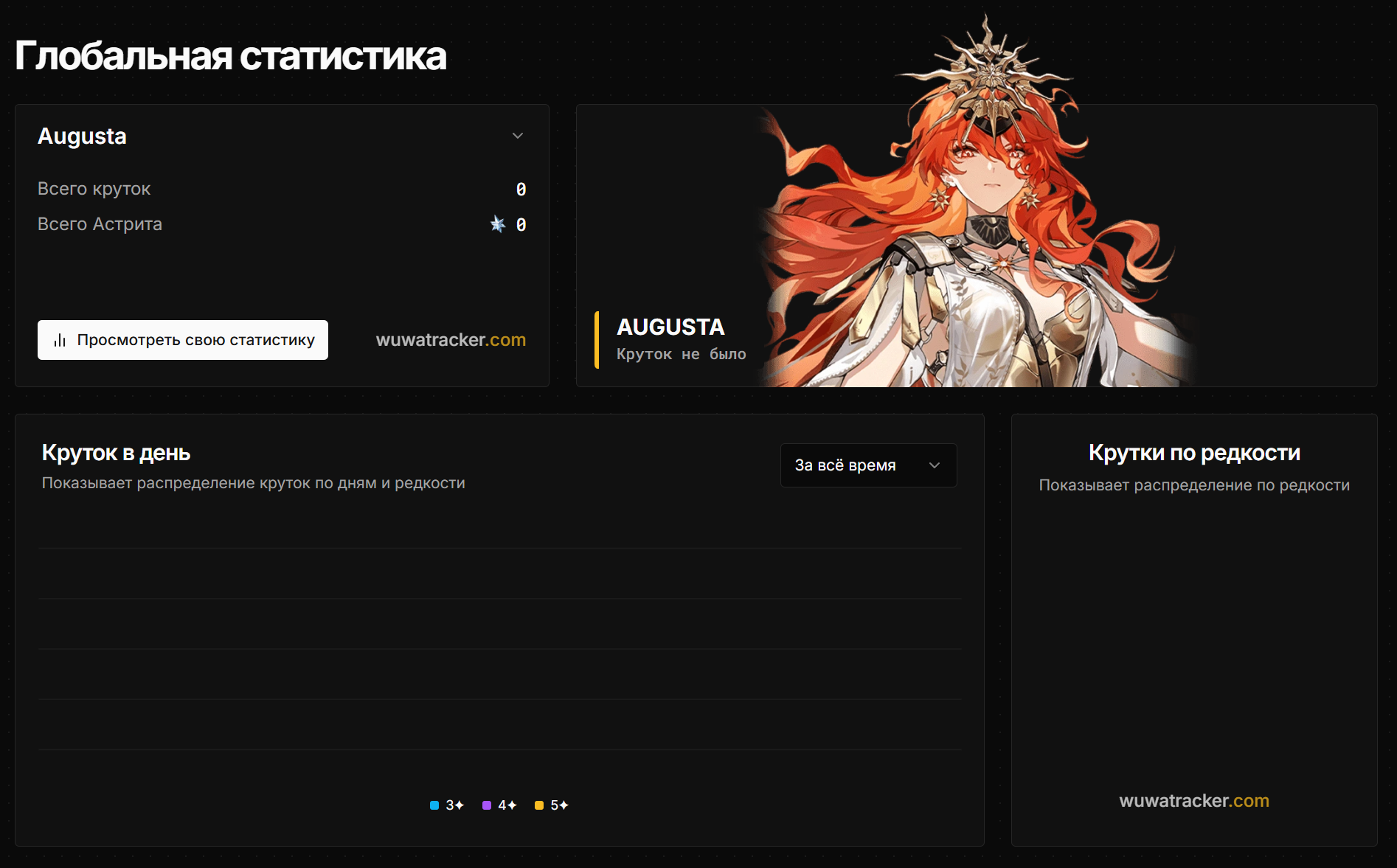1397x868 pixels.
Task: Click the 'Всего Астрита' label
Action: (x=100, y=224)
